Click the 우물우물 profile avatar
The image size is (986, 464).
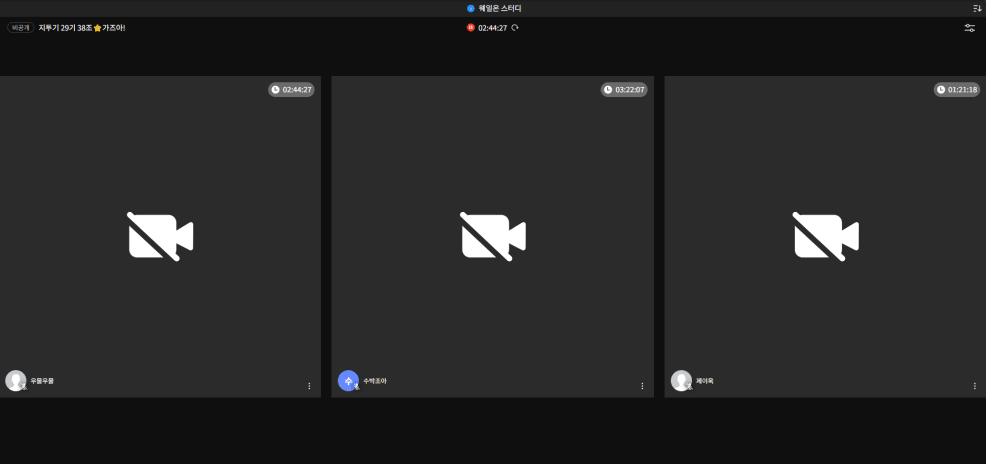click(16, 380)
